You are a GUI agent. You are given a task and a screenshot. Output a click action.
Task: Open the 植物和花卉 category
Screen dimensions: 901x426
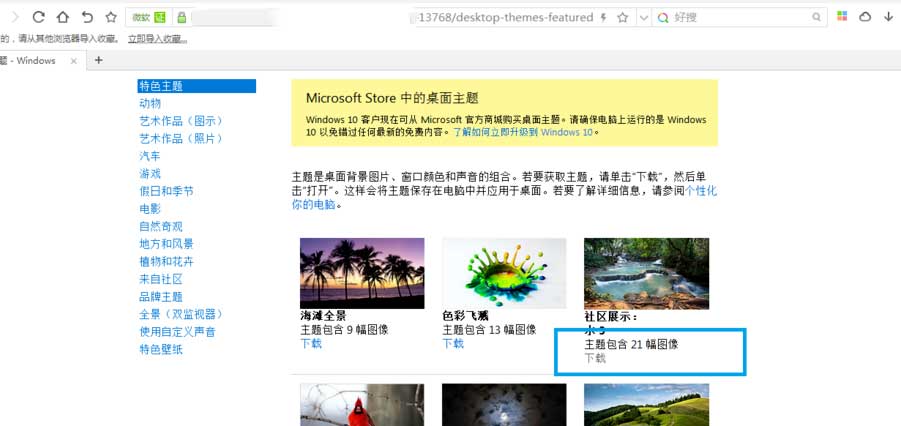166,262
